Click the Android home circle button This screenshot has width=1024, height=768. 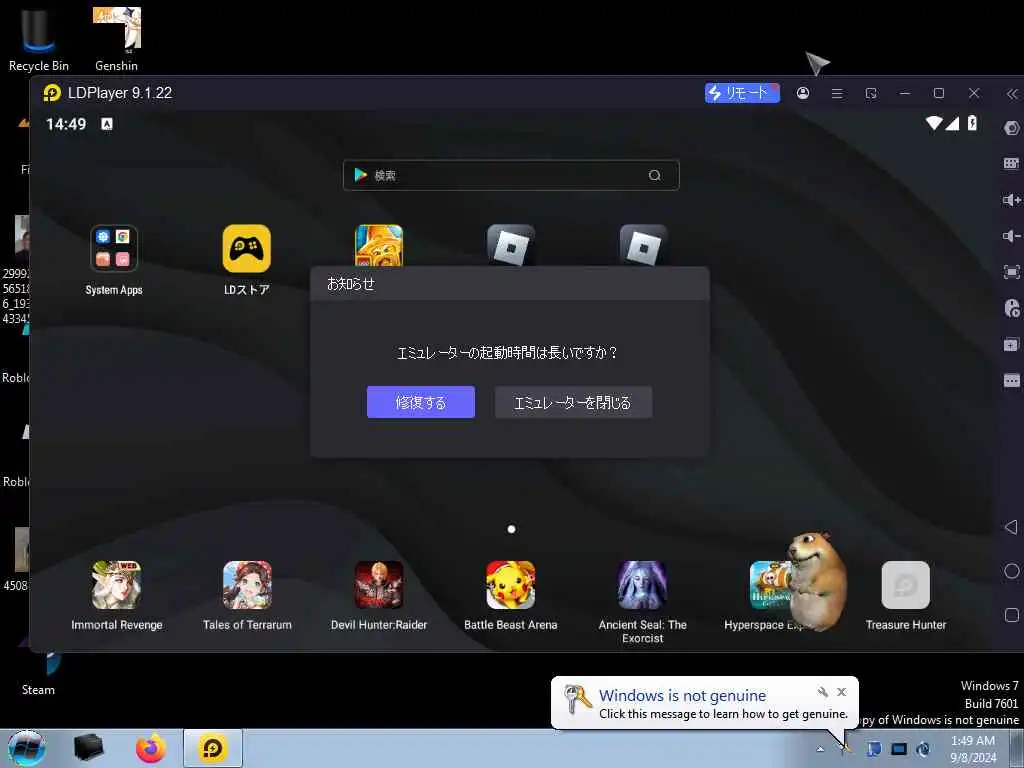(1012, 571)
